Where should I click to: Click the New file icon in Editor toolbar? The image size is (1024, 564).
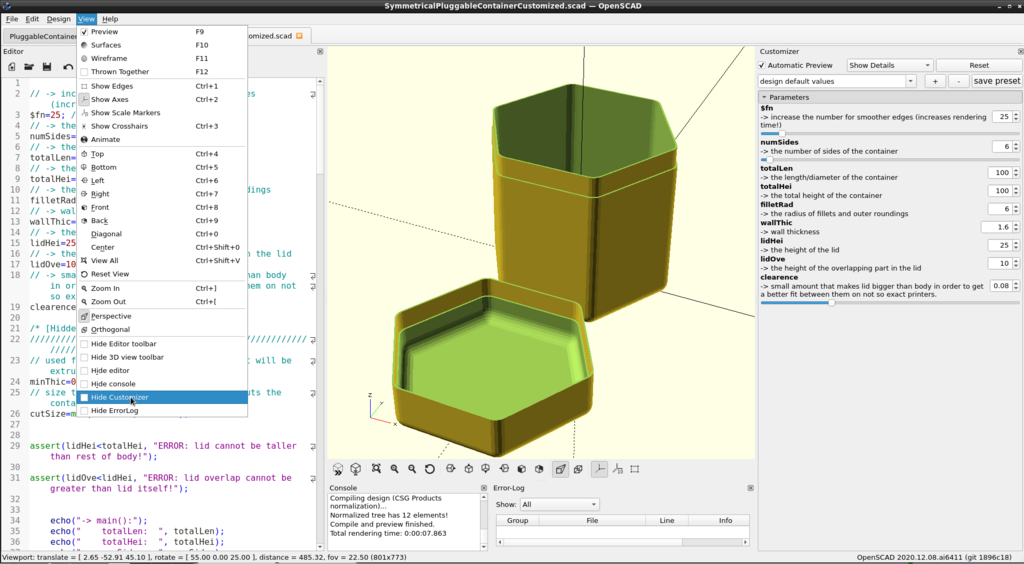pyautogui.click(x=12, y=67)
